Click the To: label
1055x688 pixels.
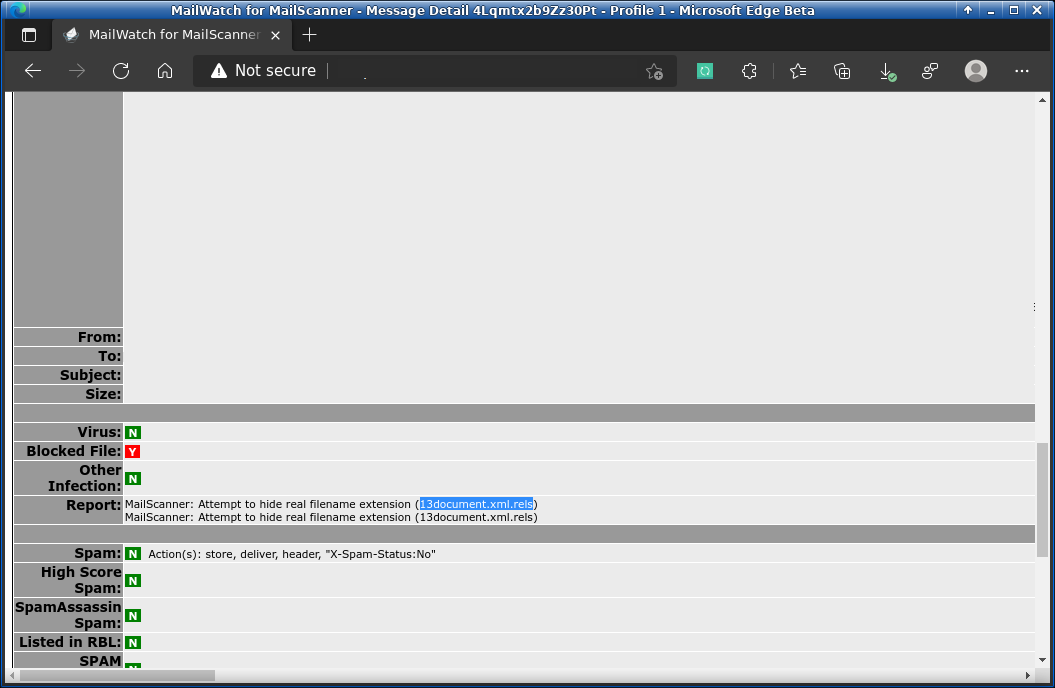tap(110, 356)
